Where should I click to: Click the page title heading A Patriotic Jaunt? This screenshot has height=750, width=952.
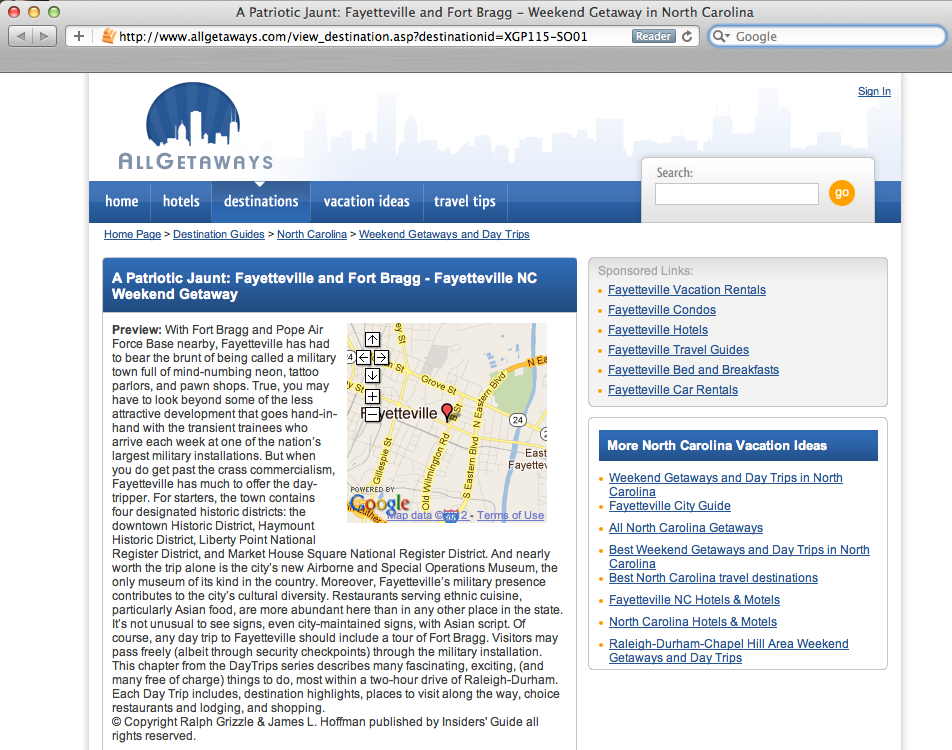click(324, 286)
